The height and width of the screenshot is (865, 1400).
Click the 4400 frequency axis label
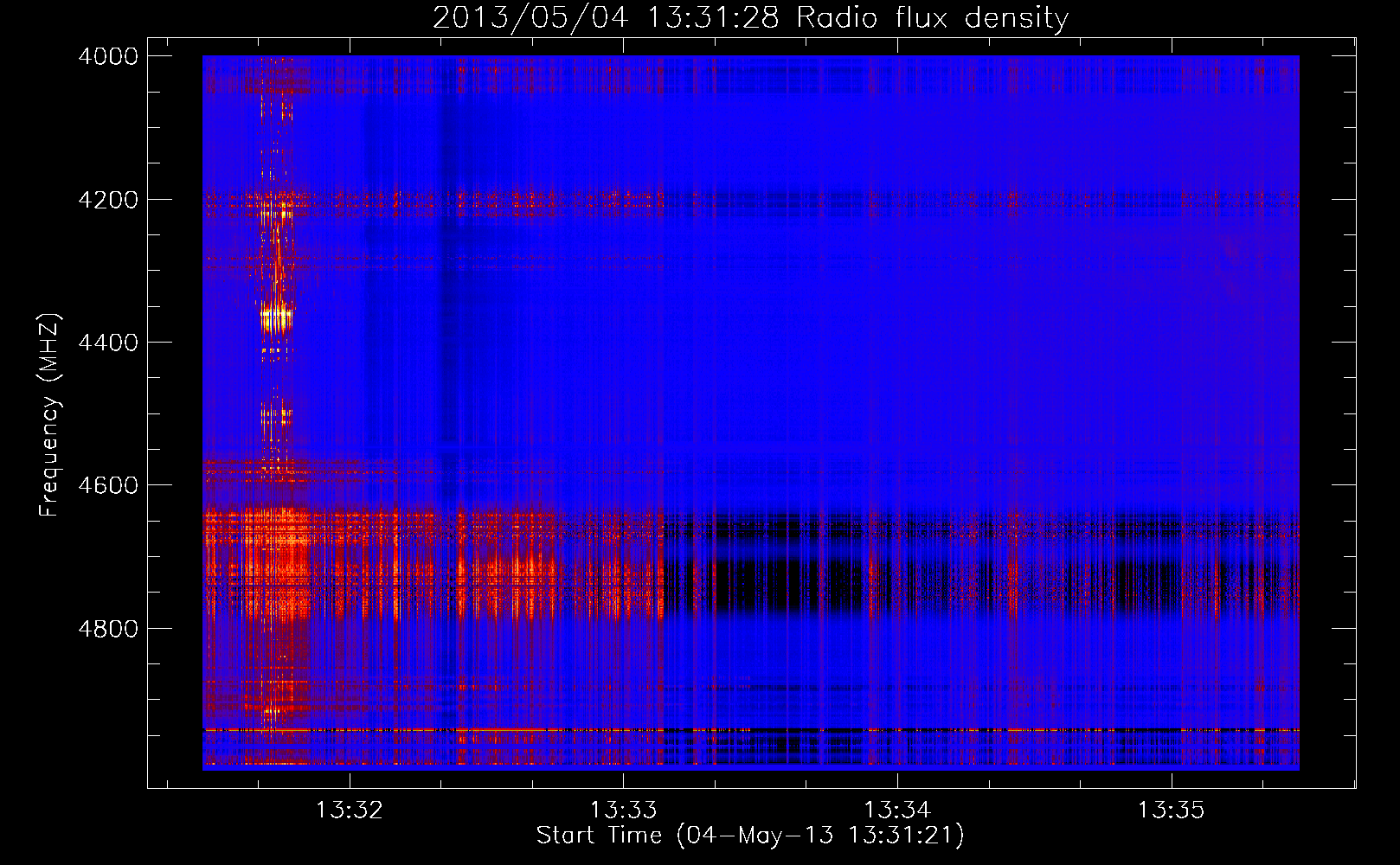108,343
